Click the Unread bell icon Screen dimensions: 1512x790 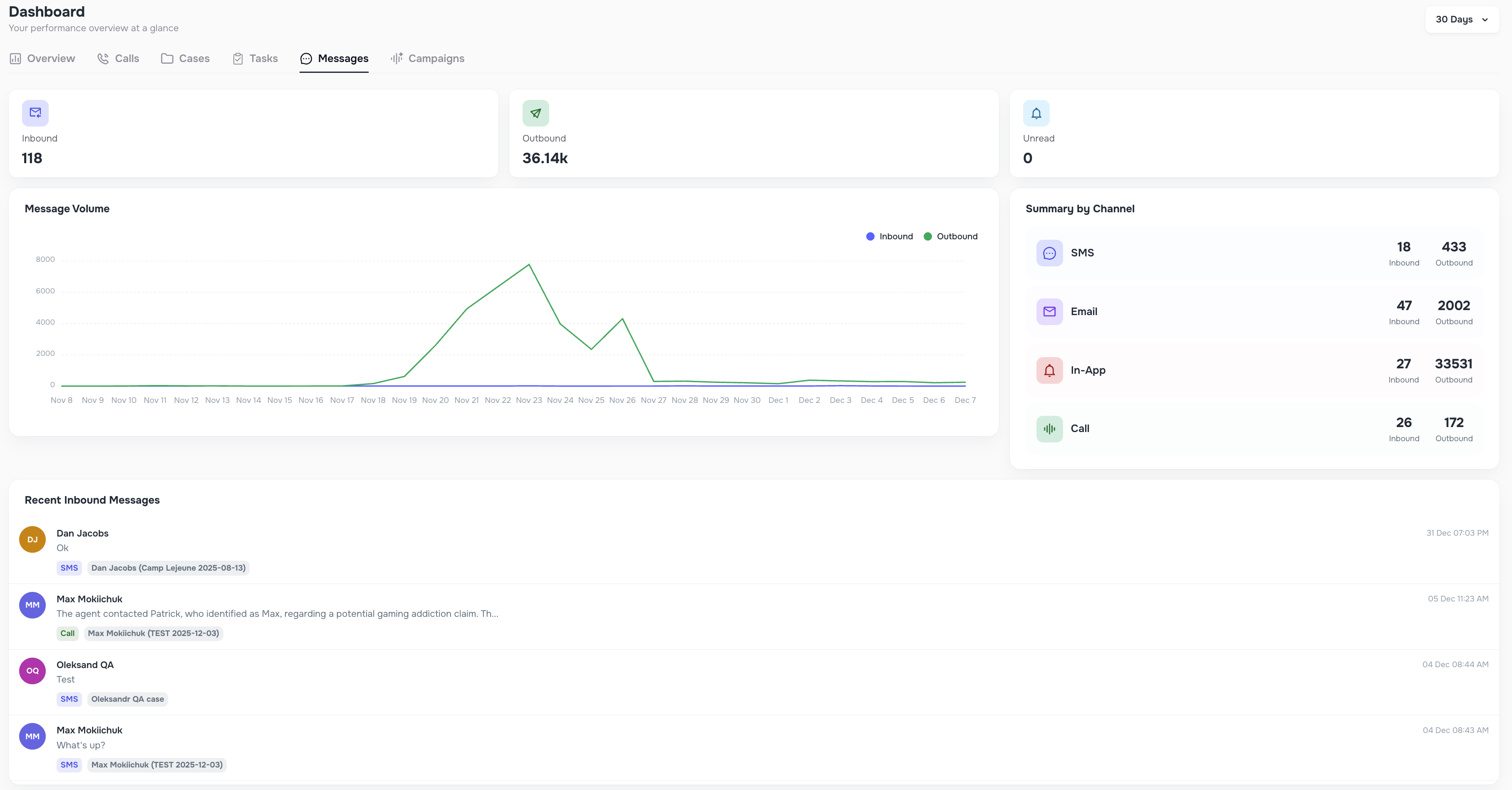(1036, 112)
